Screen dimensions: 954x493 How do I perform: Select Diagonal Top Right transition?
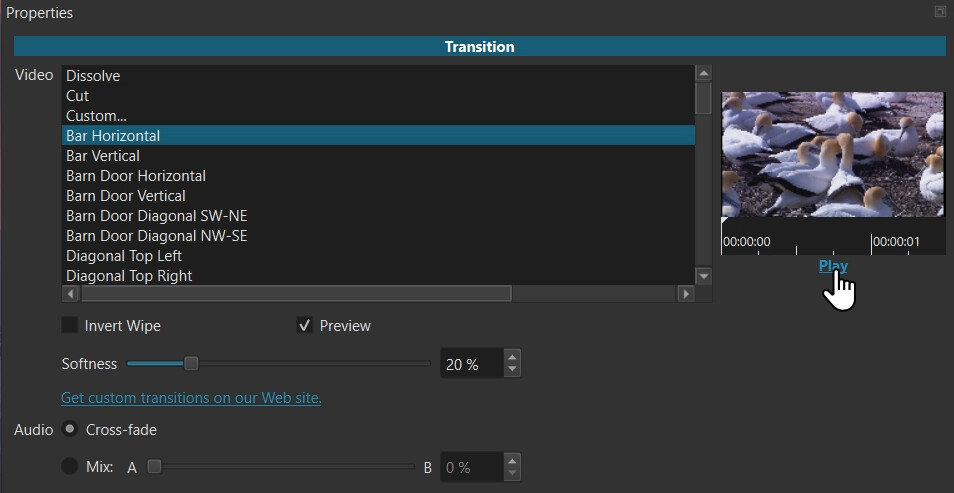tap(129, 276)
